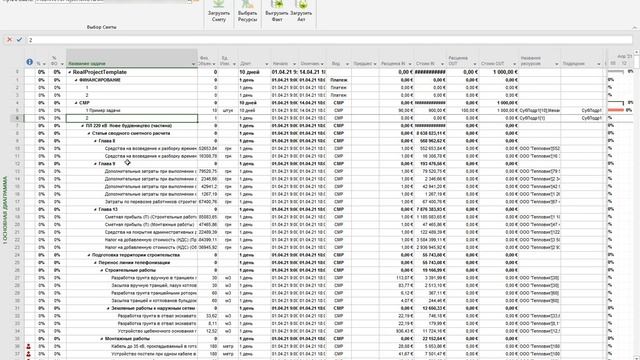
Task: Click overallocation icon on Кабель до 35 кВ row
Action: click(29, 346)
